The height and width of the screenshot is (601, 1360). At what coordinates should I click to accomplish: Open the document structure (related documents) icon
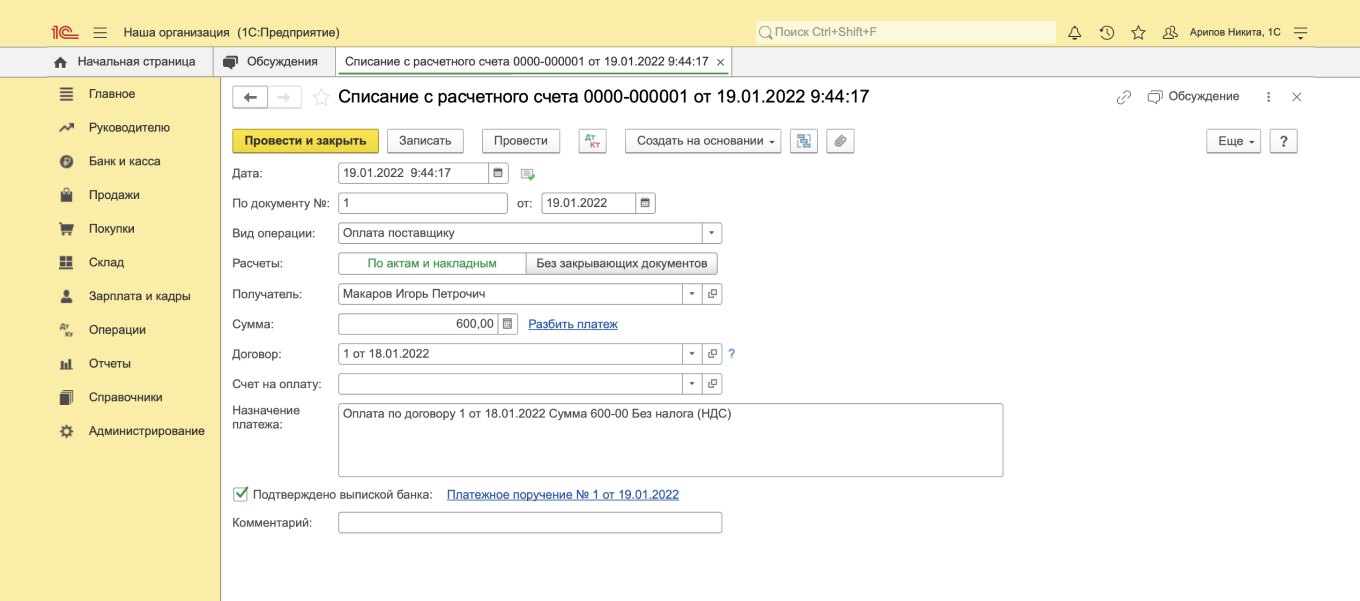pyautogui.click(x=803, y=141)
